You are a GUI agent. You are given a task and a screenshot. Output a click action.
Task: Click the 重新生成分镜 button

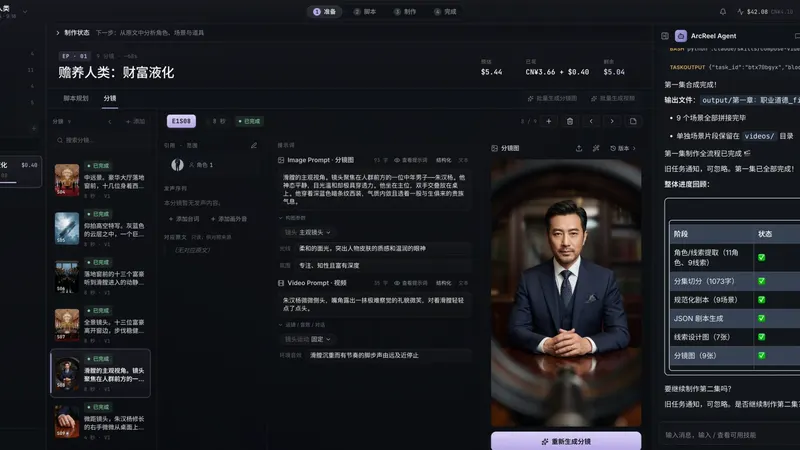click(x=566, y=441)
